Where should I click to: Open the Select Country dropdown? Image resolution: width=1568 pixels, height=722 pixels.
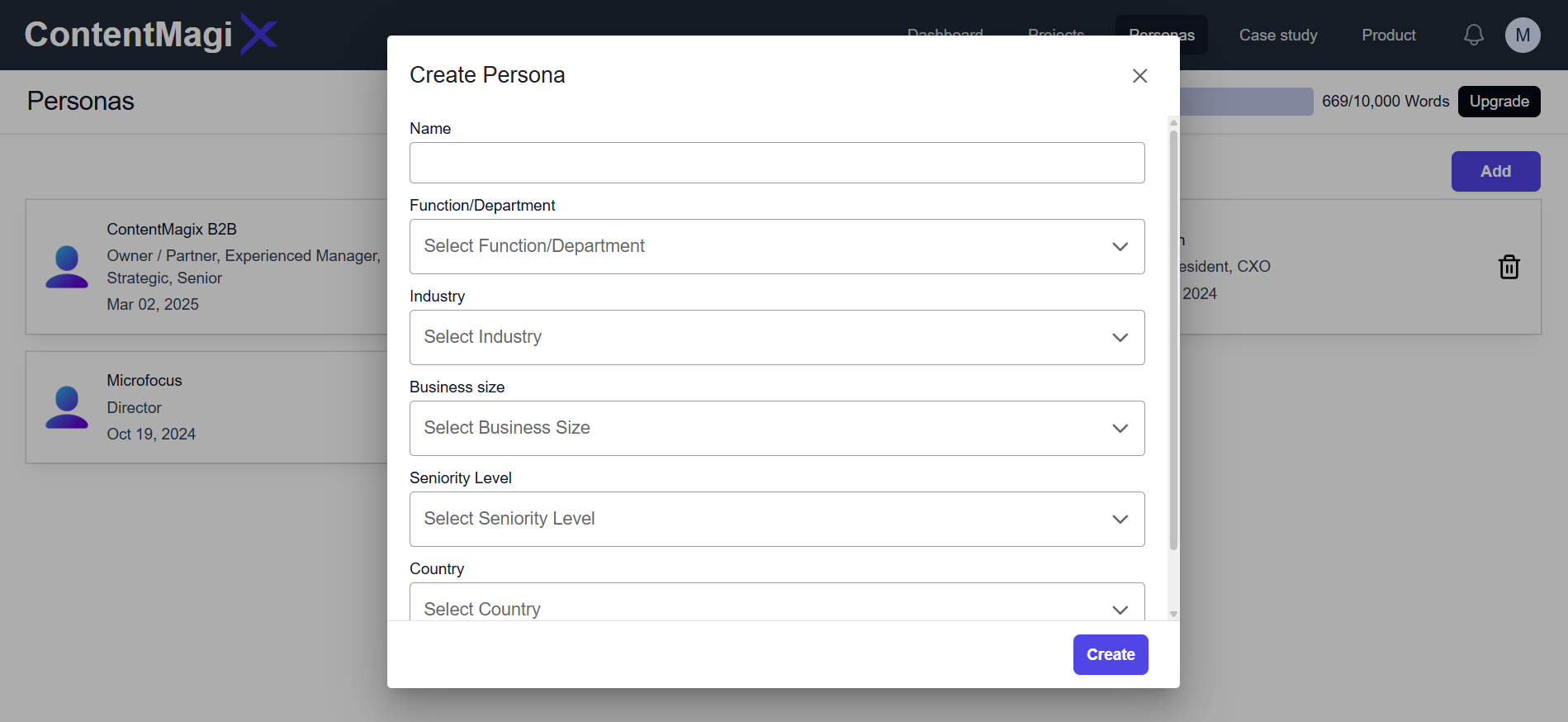pos(776,607)
